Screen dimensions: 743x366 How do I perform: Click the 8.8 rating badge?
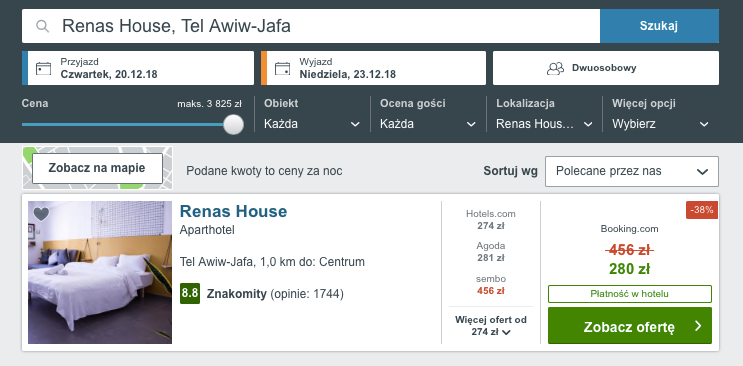(x=190, y=293)
